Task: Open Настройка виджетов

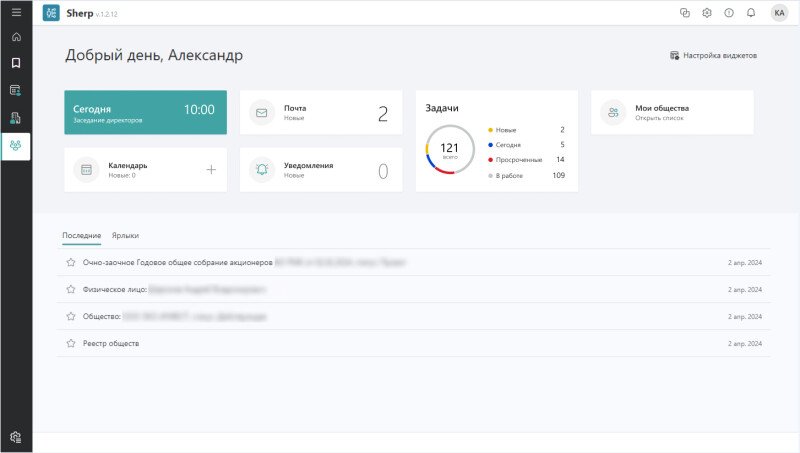Action: pyautogui.click(x=713, y=55)
